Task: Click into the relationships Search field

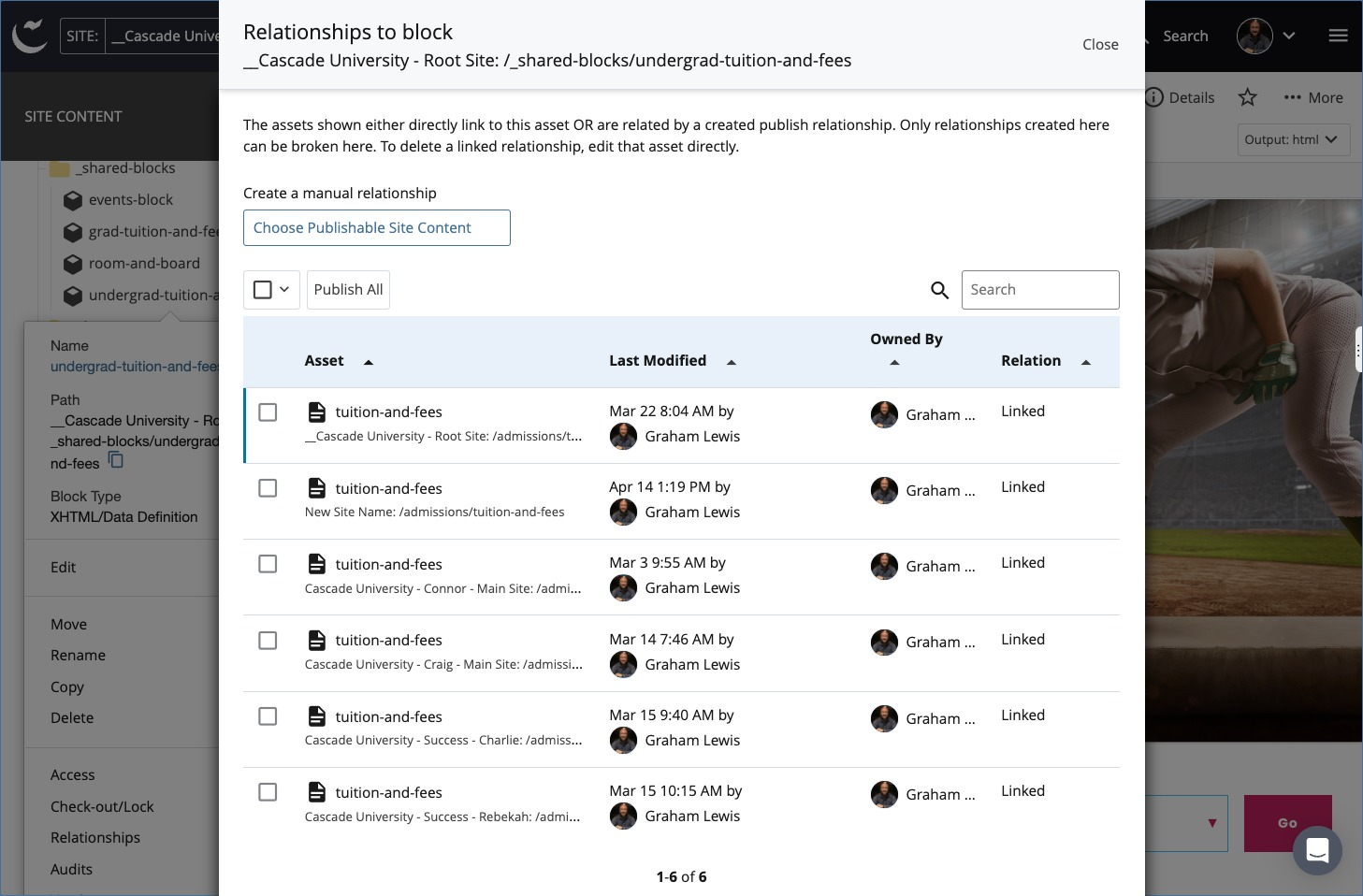Action: (1040, 290)
